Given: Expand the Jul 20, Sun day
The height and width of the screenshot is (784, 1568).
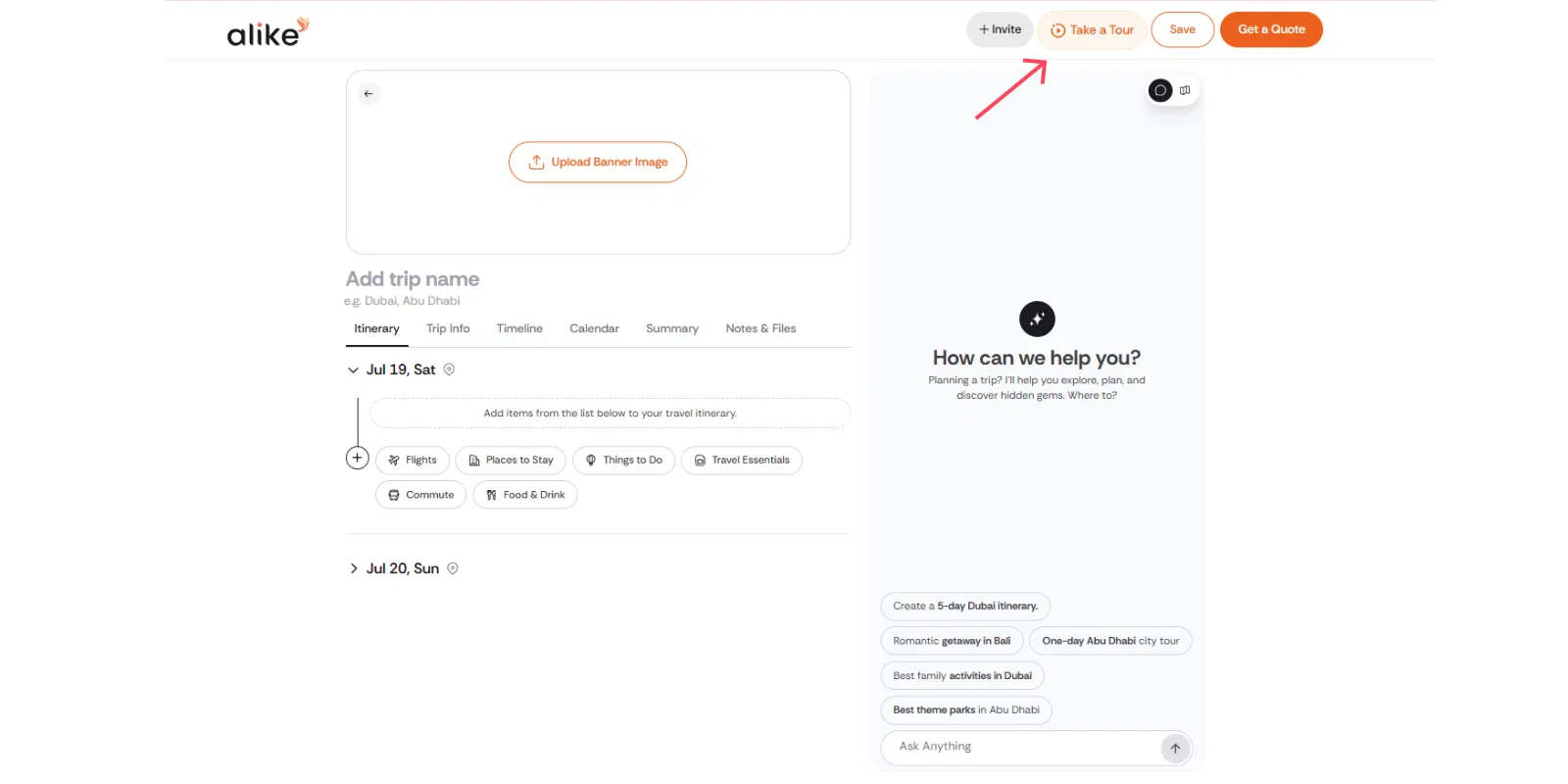Looking at the screenshot, I should tap(354, 568).
